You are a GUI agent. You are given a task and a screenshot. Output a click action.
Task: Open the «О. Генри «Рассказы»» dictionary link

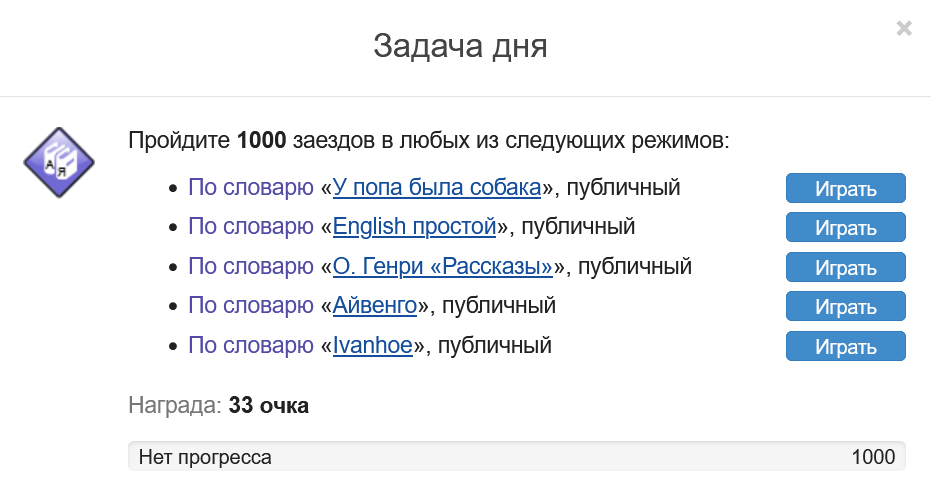443,267
